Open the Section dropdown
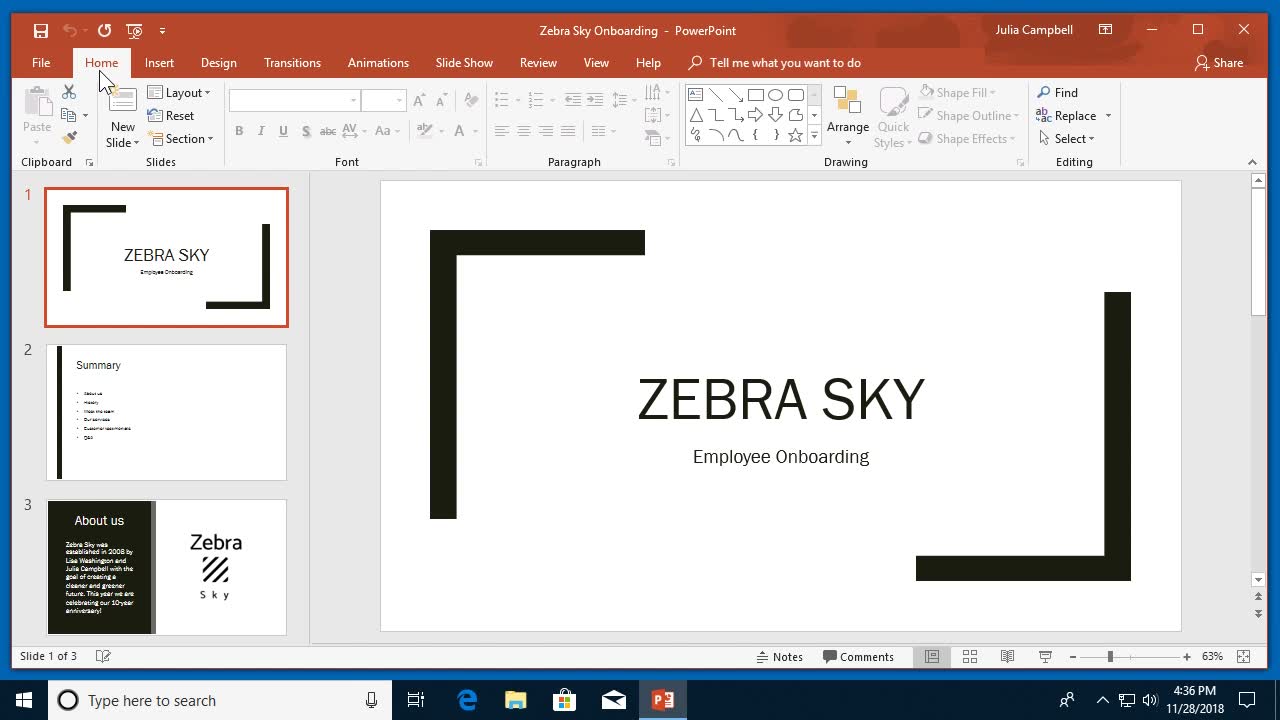 tap(181, 139)
